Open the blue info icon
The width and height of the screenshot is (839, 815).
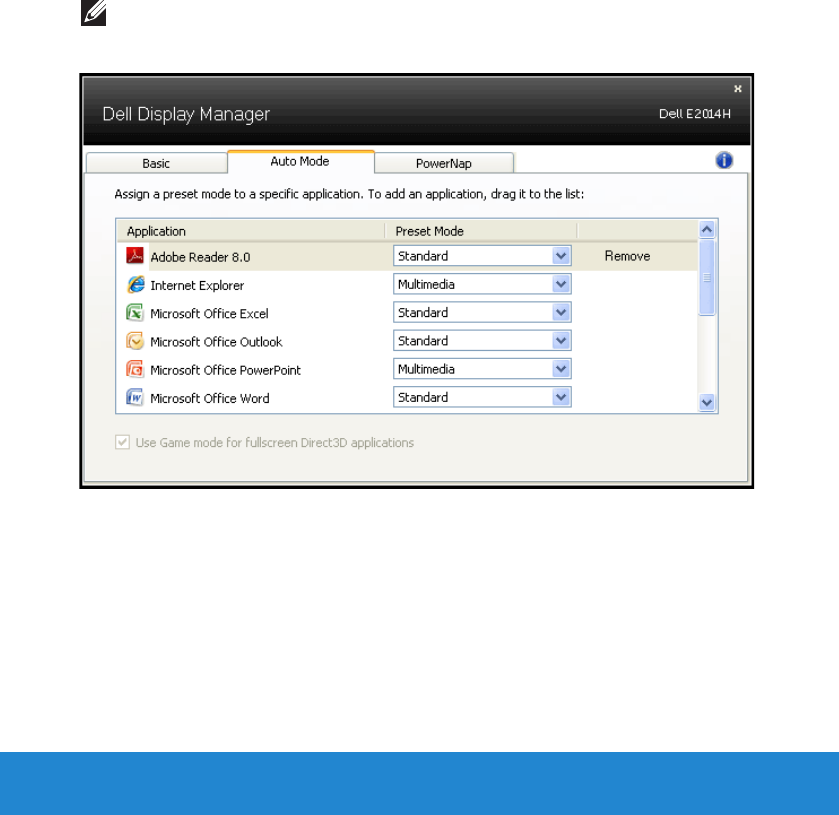[x=724, y=161]
